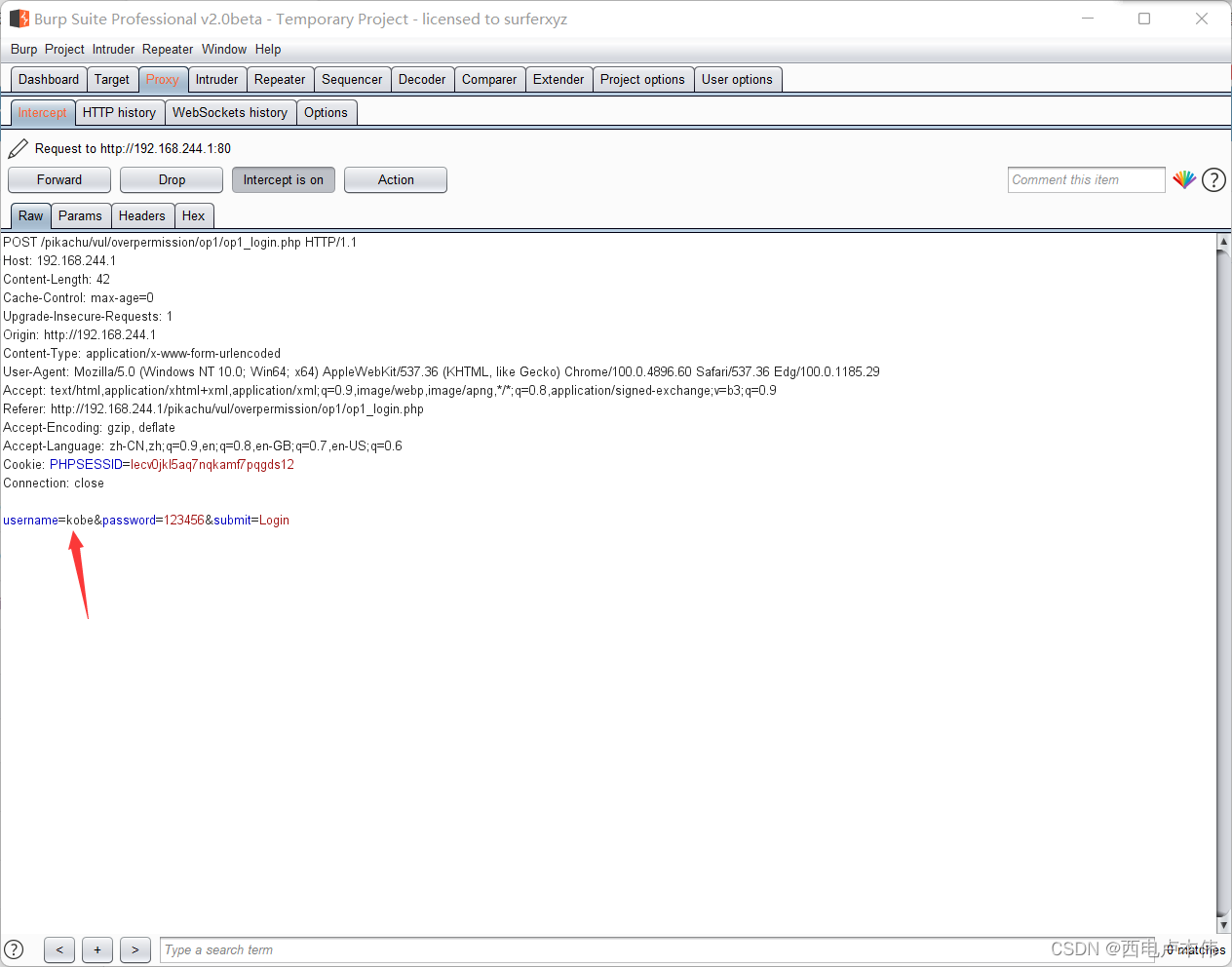
Task: Click the scrollbar down arrow
Action: click(1223, 925)
